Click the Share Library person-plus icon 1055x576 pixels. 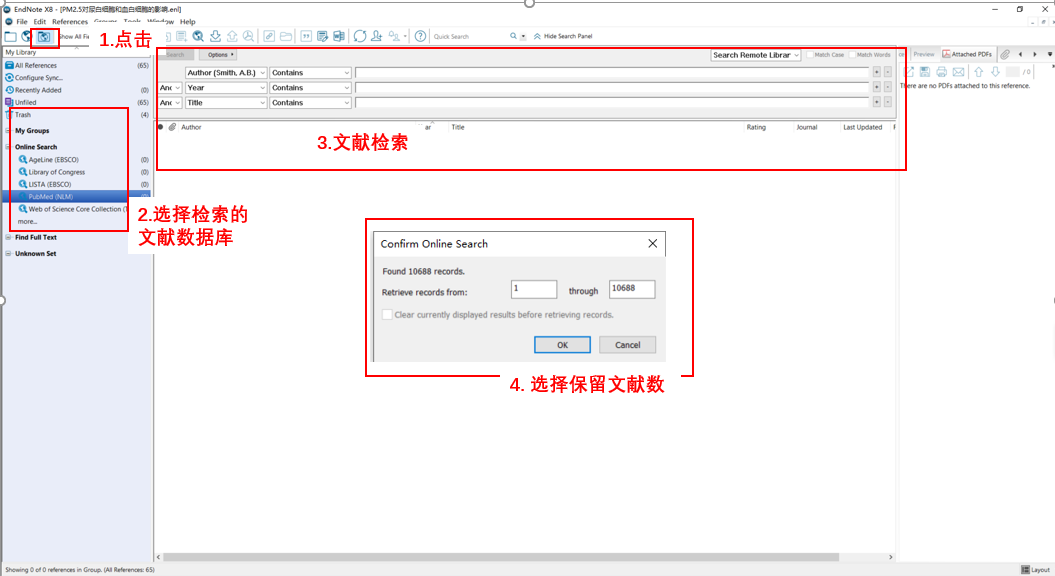click(x=377, y=36)
